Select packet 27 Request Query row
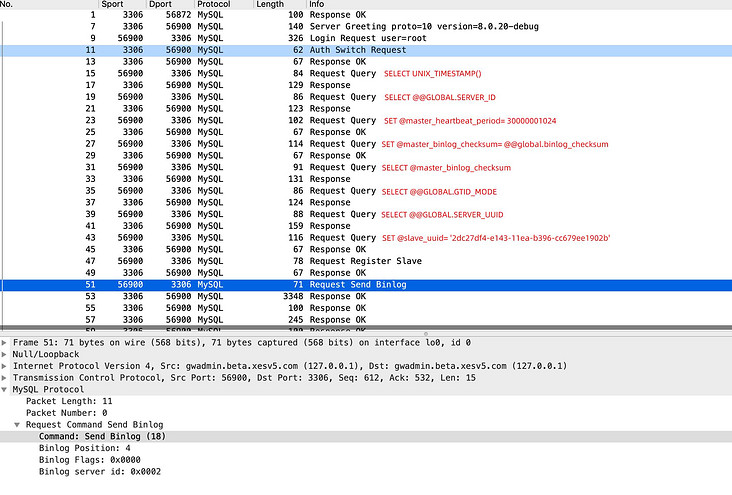 [366, 144]
